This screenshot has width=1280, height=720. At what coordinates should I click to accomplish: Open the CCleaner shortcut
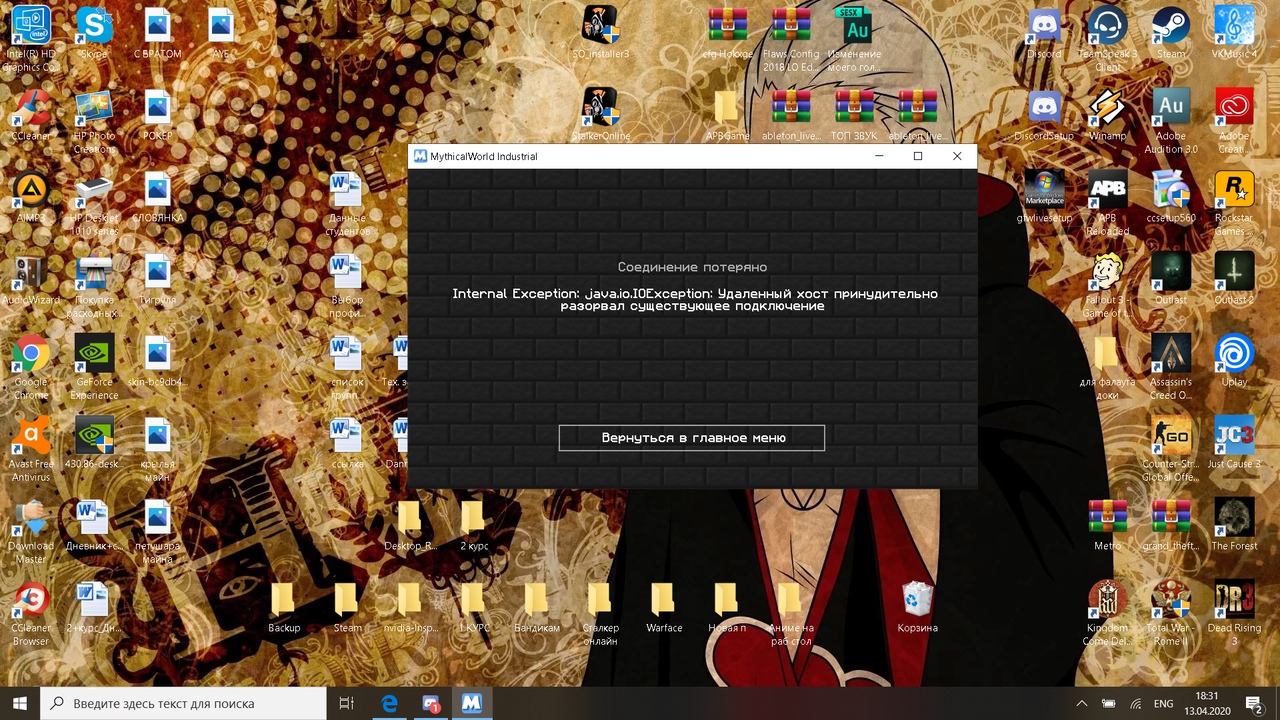[31, 115]
